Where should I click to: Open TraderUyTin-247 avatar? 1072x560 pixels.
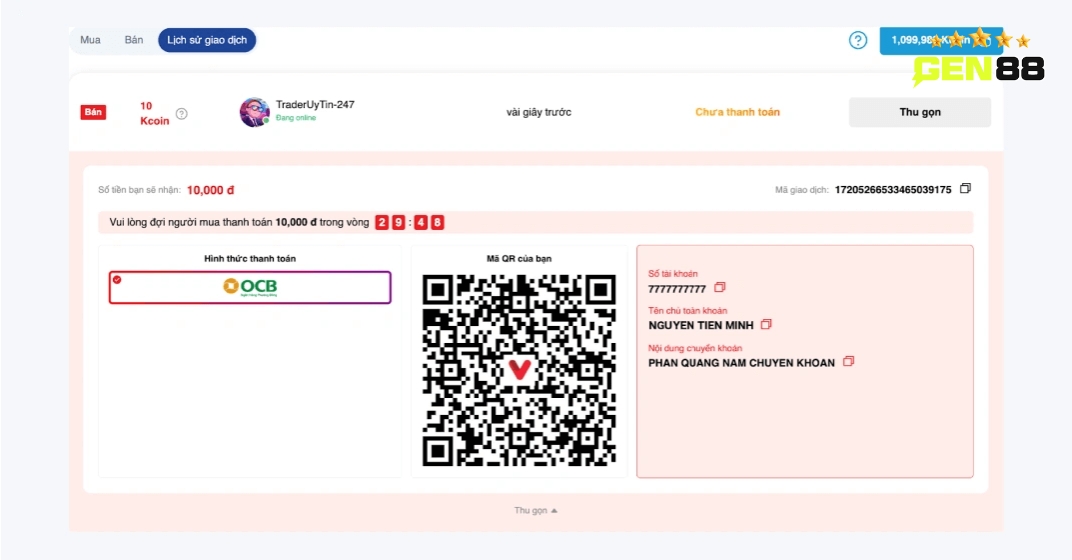point(254,112)
